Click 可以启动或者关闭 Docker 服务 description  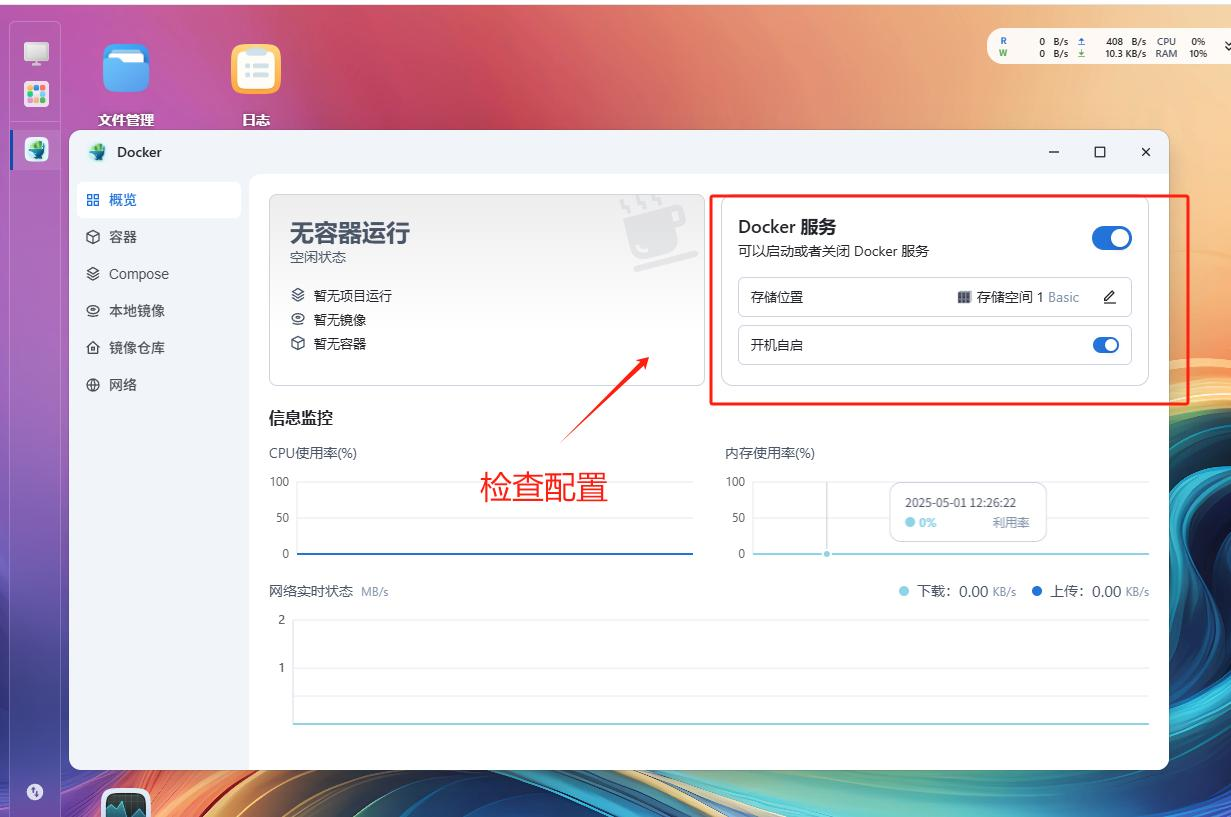[x=833, y=251]
